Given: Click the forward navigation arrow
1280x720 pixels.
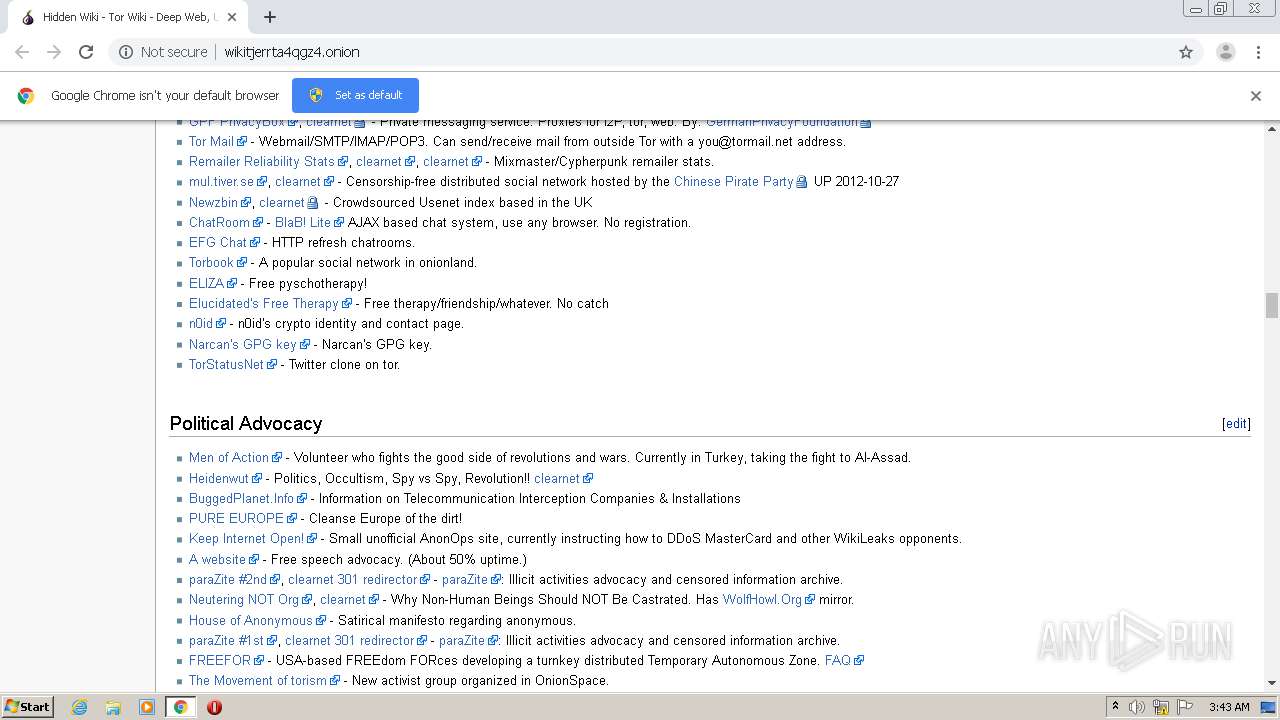Looking at the screenshot, I should click(54, 52).
